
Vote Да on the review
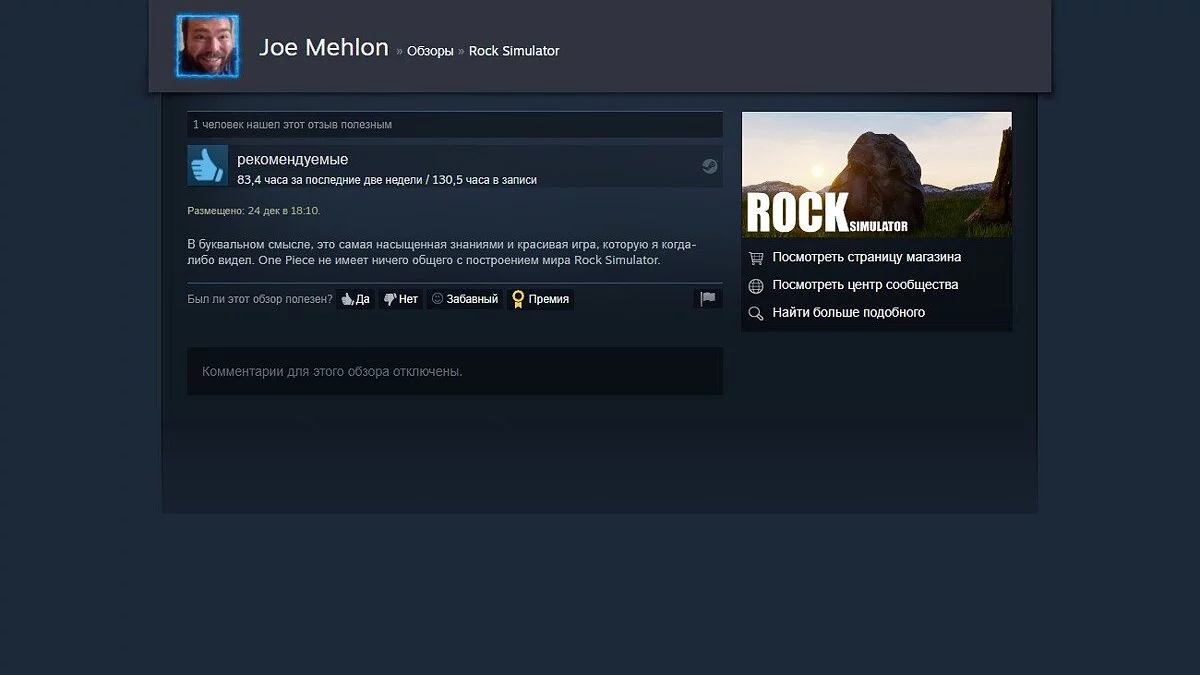pos(355,299)
